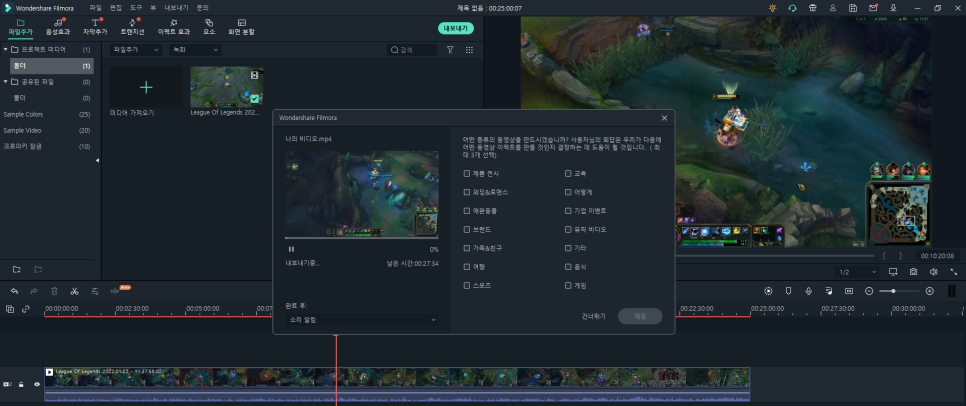The width and height of the screenshot is (966, 406).
Task: Click the render preview icon
Action: (x=768, y=291)
